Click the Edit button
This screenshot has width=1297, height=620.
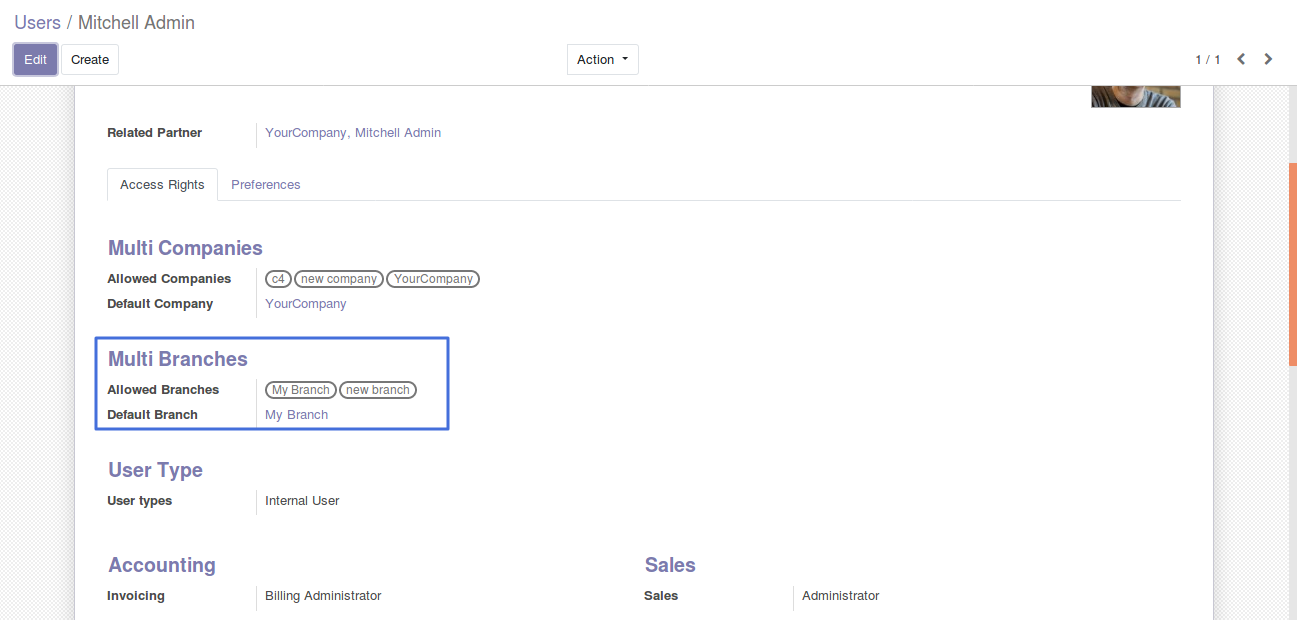[35, 59]
